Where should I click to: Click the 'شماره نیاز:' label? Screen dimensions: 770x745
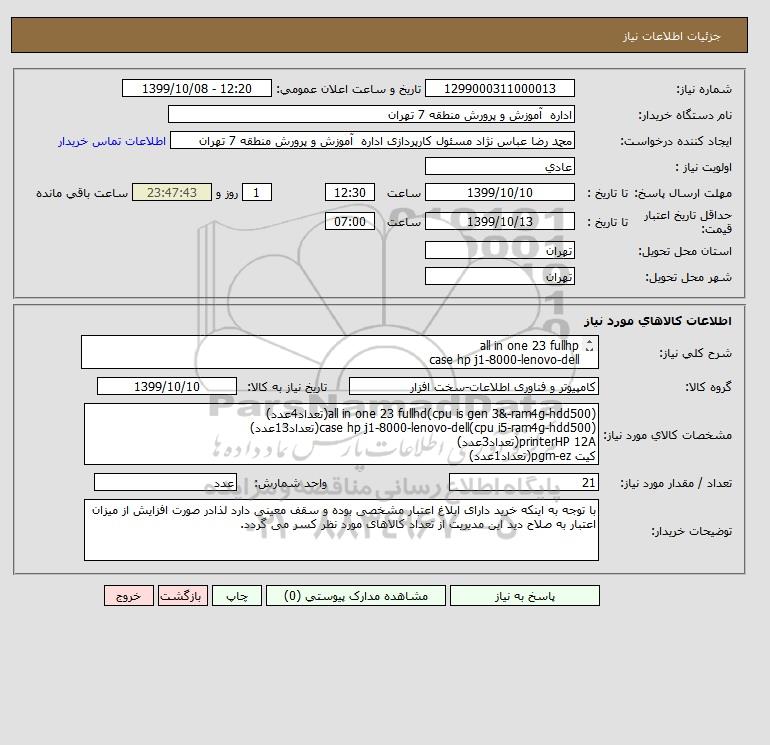pos(704,89)
